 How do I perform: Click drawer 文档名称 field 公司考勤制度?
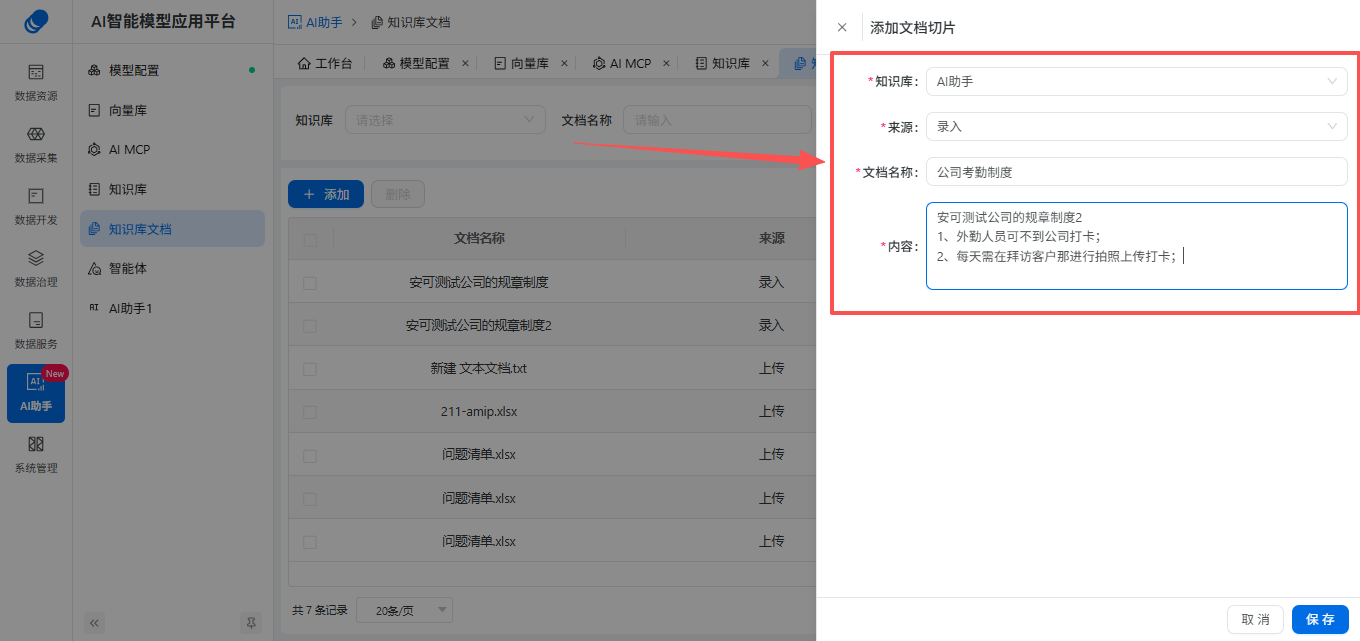point(1136,172)
